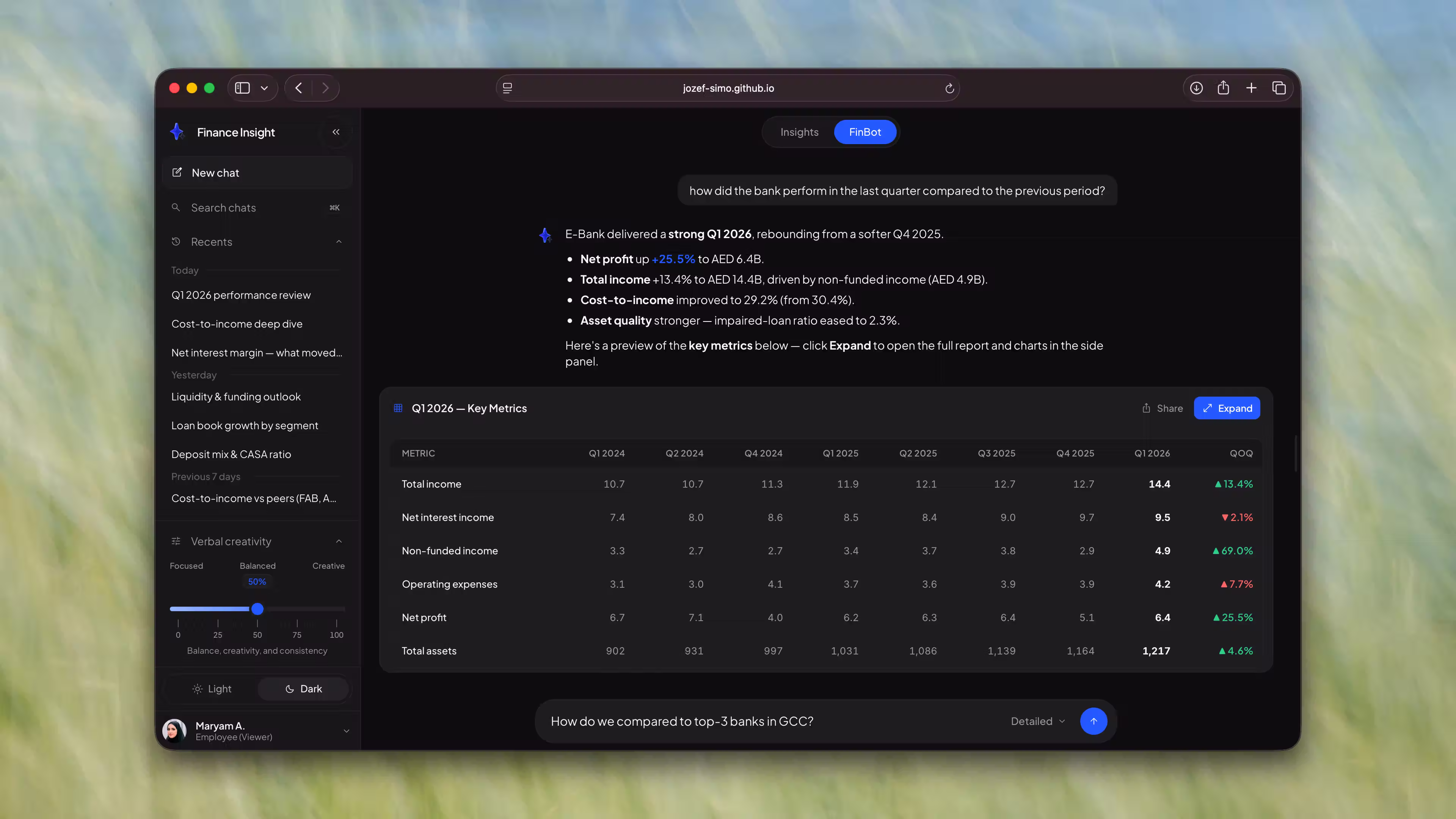Reload the page in address bar
The width and height of the screenshot is (1456, 819).
tap(949, 88)
